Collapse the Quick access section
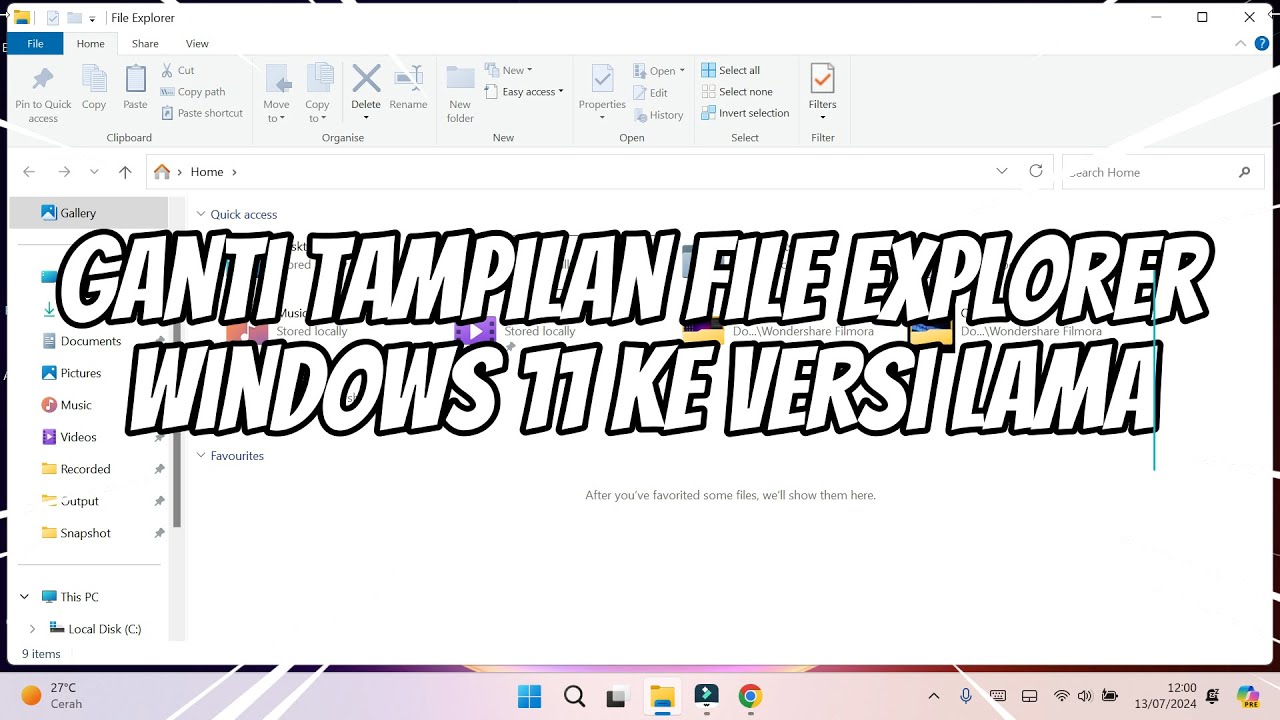 point(201,214)
